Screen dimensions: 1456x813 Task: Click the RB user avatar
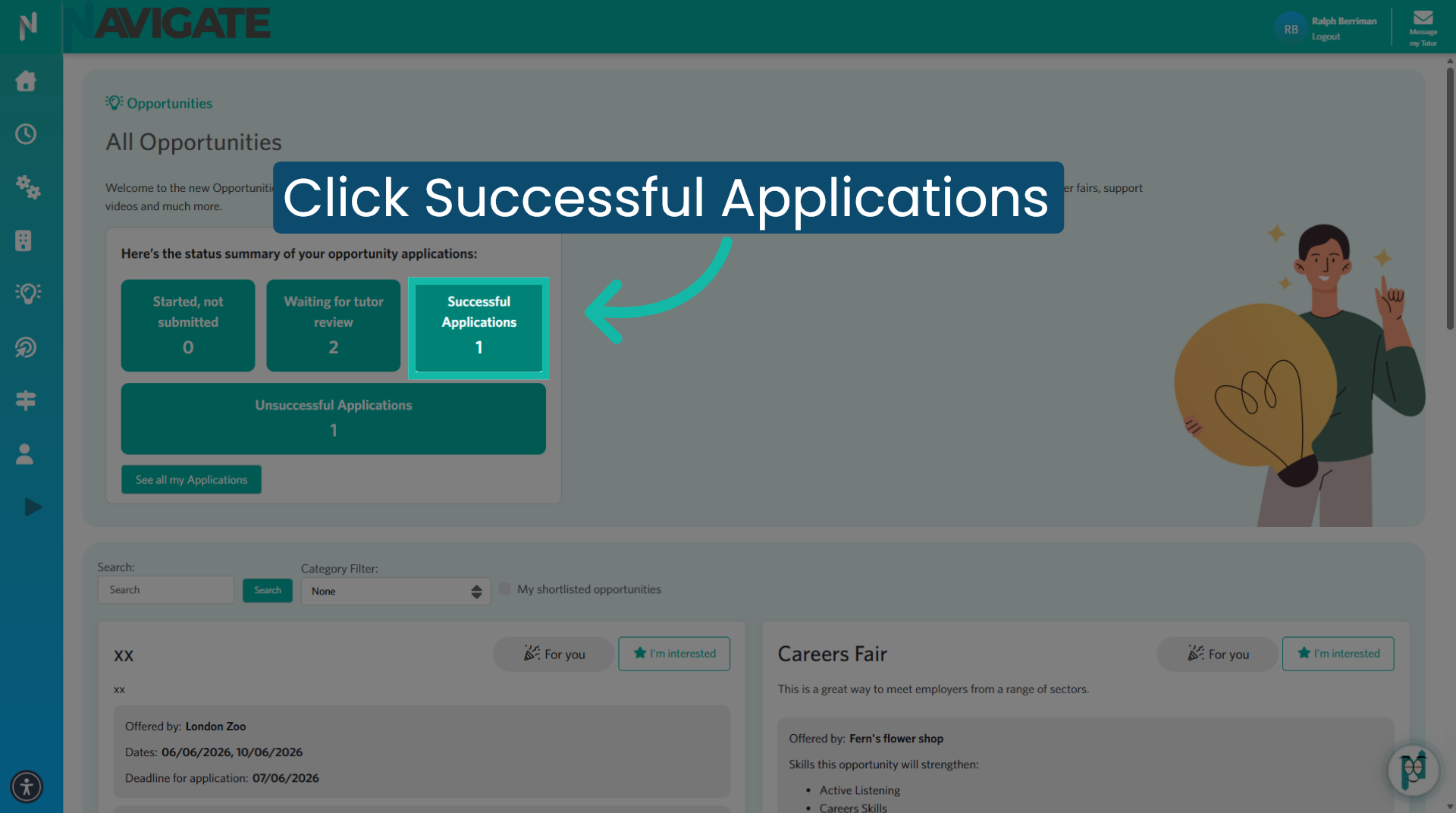pos(1291,29)
